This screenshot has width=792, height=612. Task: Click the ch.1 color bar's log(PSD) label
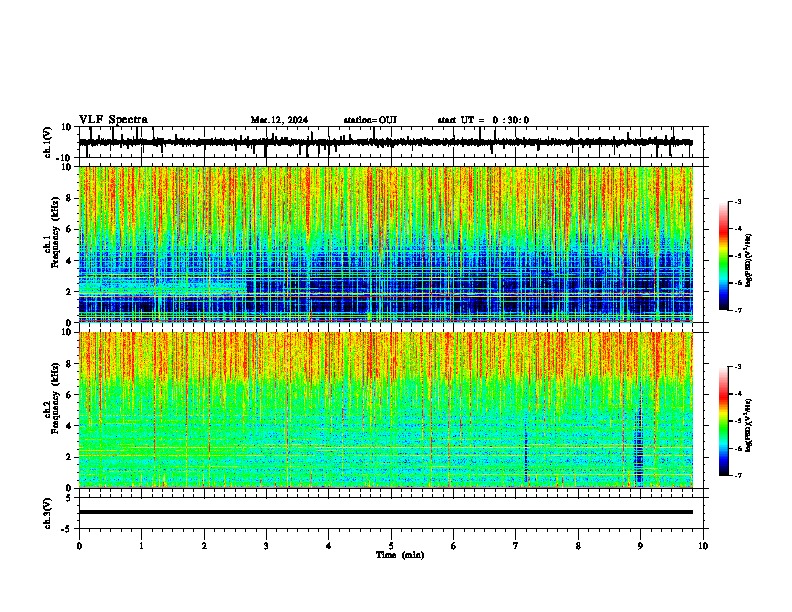point(749,260)
